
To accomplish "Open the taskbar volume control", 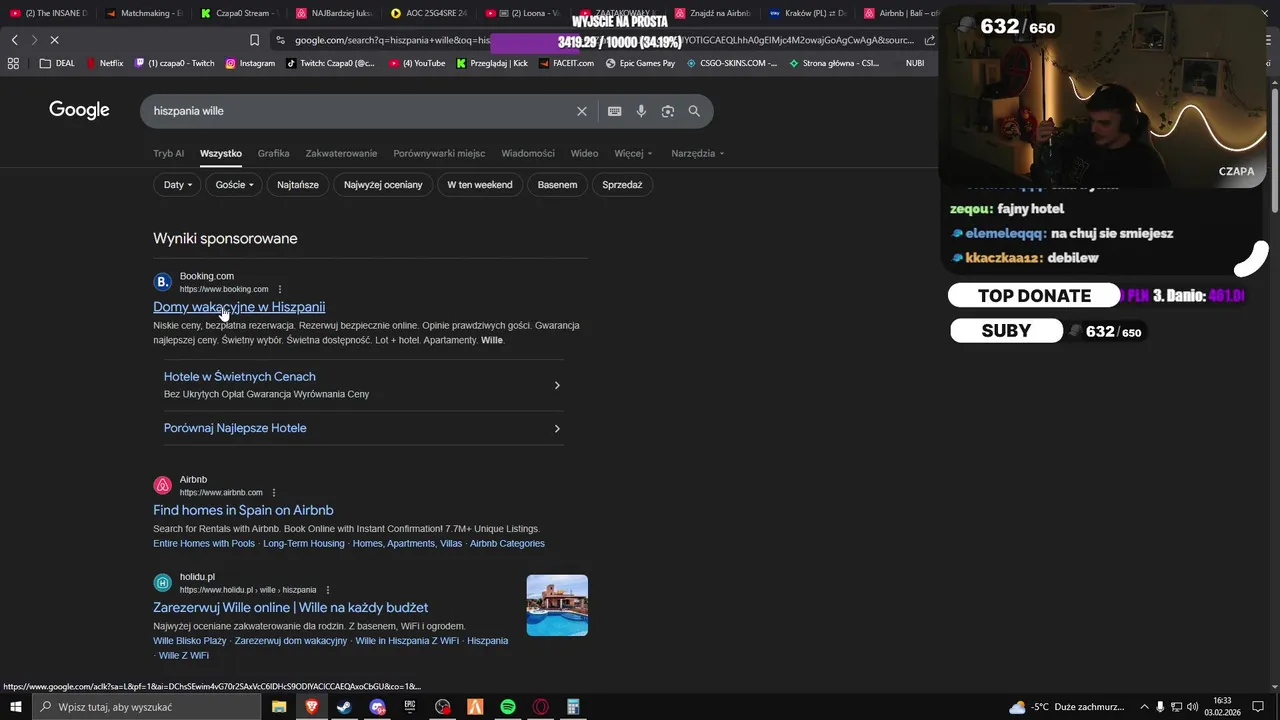I will [x=1192, y=707].
